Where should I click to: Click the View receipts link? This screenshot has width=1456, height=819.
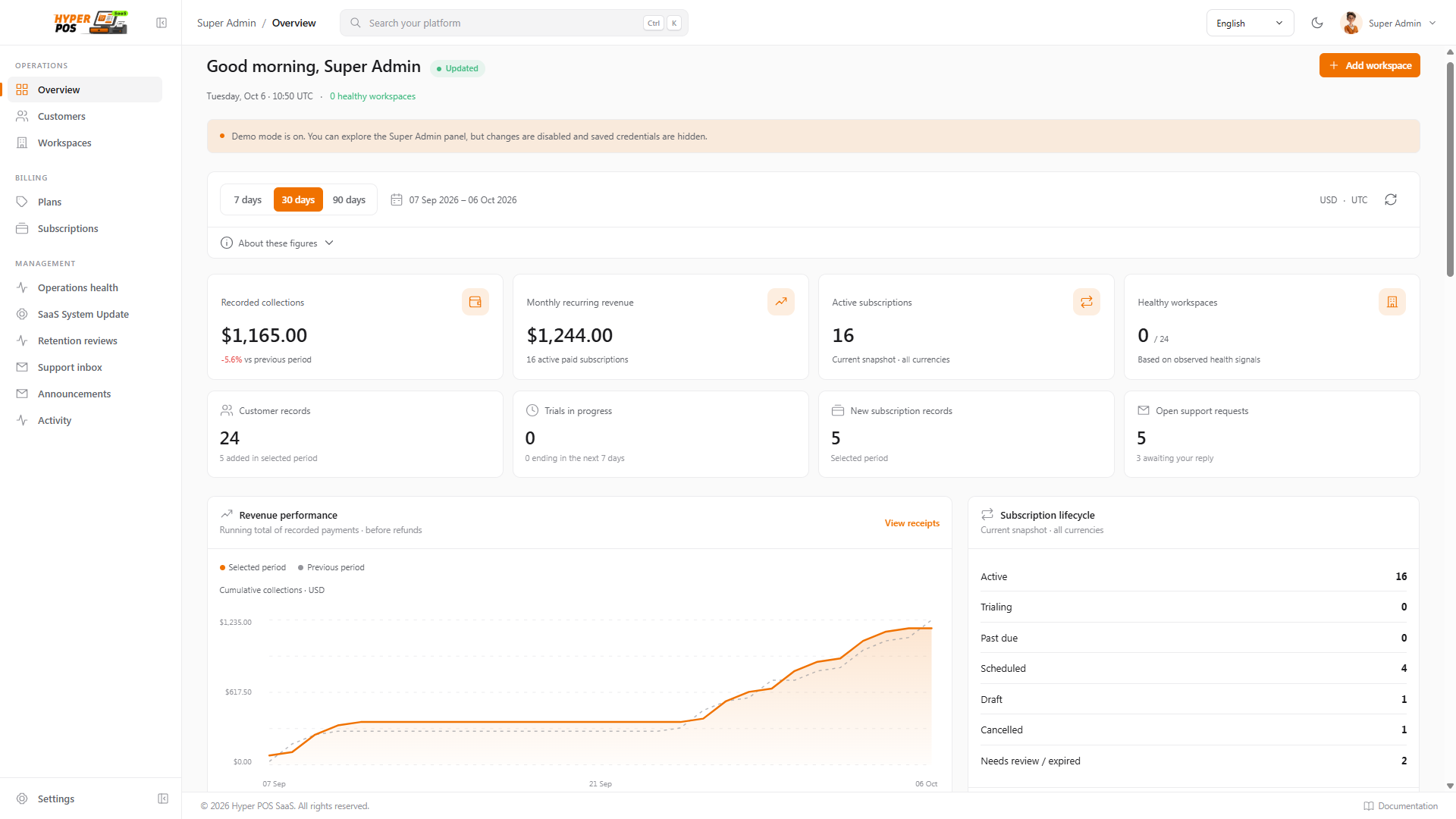click(x=912, y=523)
